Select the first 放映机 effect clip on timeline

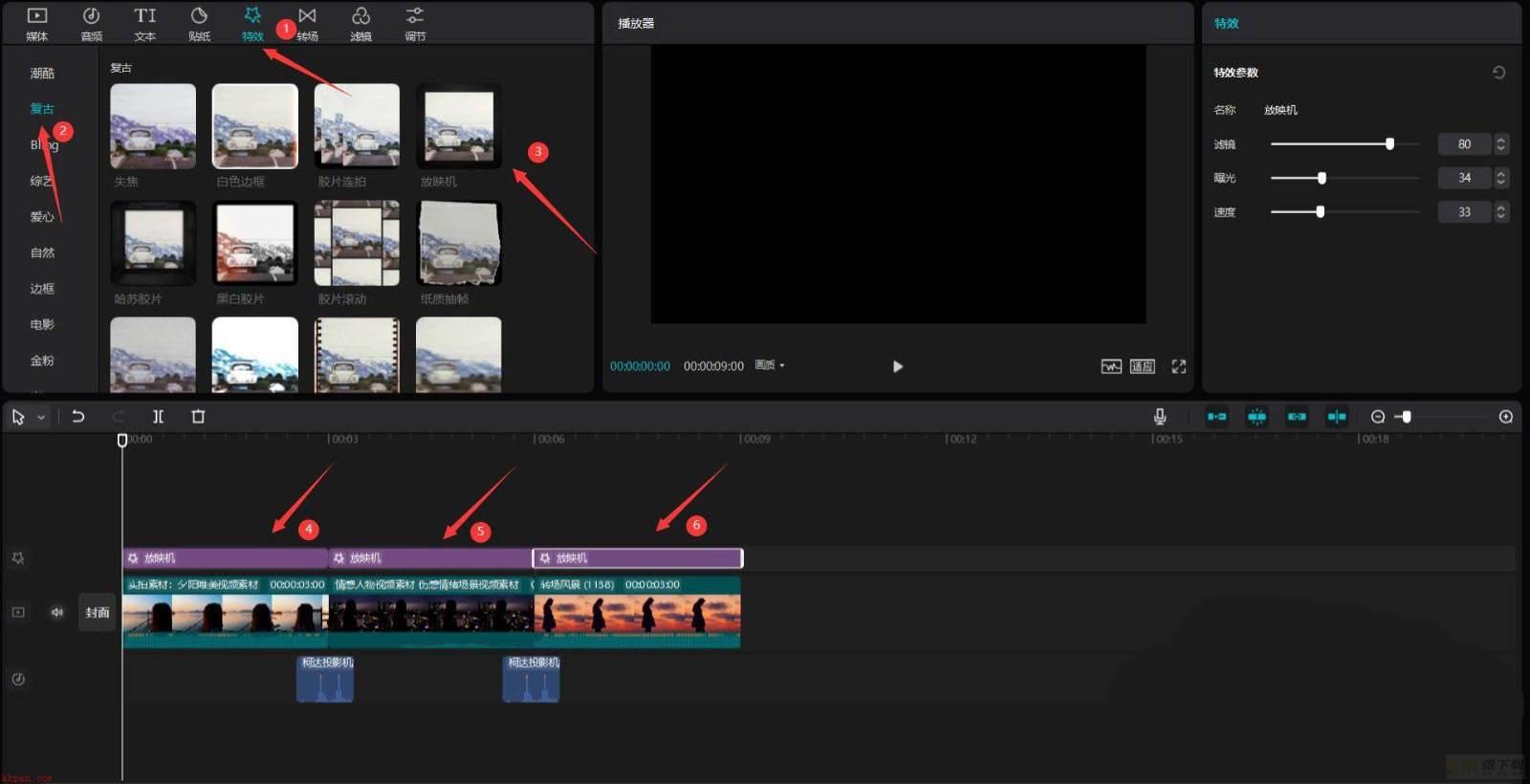226,557
